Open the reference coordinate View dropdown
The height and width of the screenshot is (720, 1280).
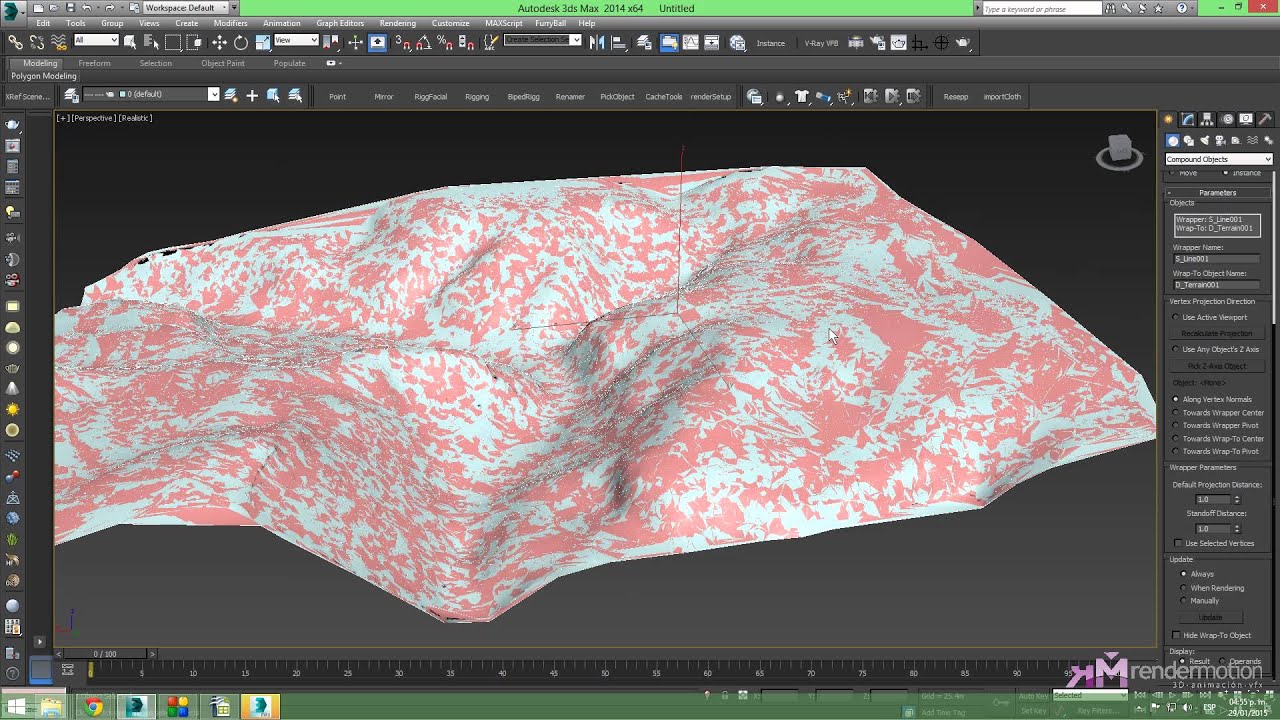296,40
